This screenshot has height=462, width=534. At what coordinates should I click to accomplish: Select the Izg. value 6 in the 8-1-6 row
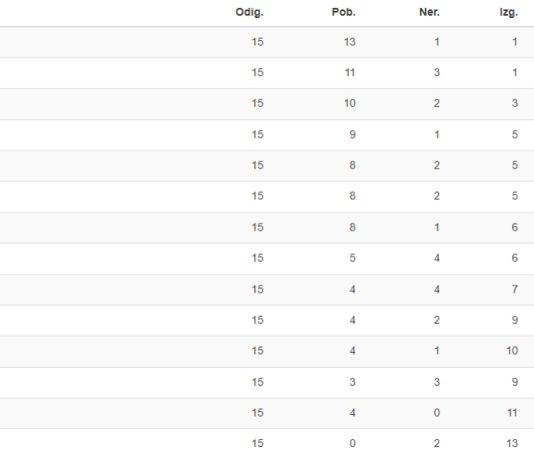(x=515, y=227)
